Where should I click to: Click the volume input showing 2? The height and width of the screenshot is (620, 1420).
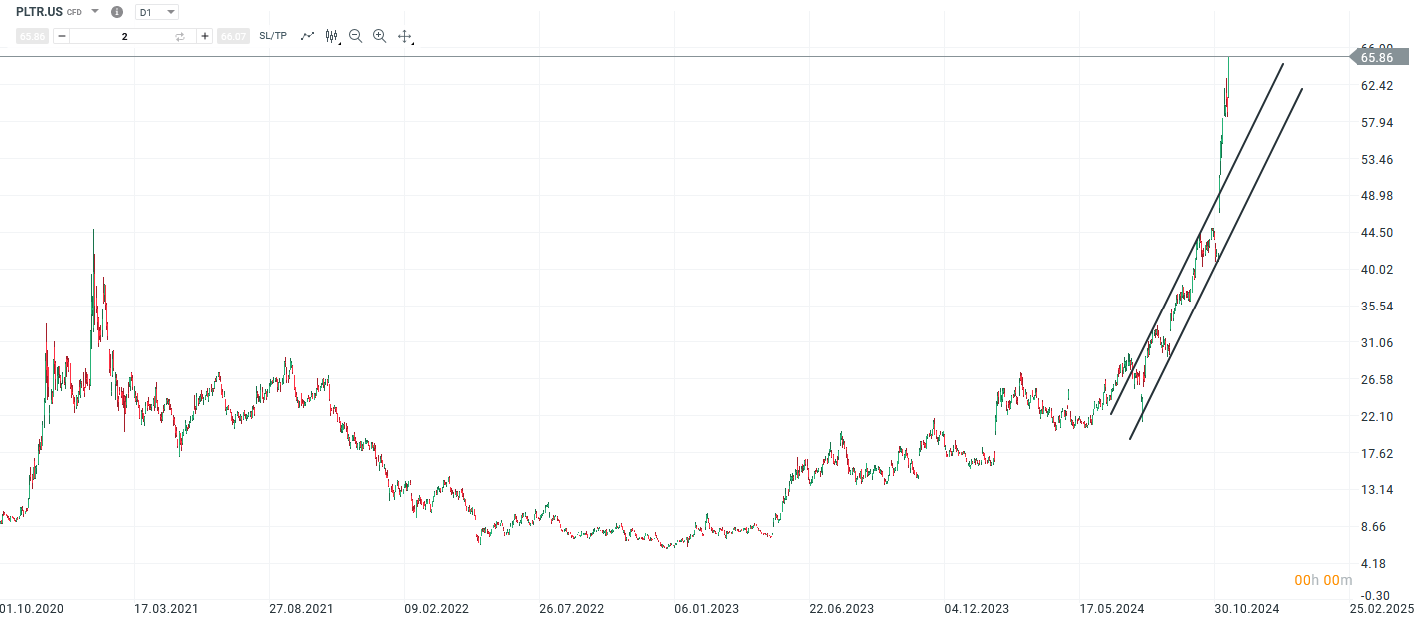click(x=123, y=35)
